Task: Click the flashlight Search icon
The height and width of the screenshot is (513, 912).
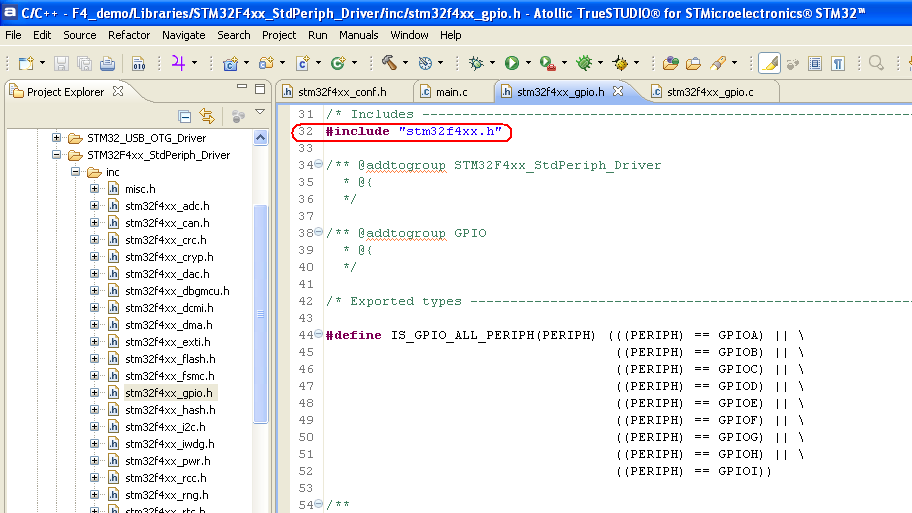Action: click(718, 63)
